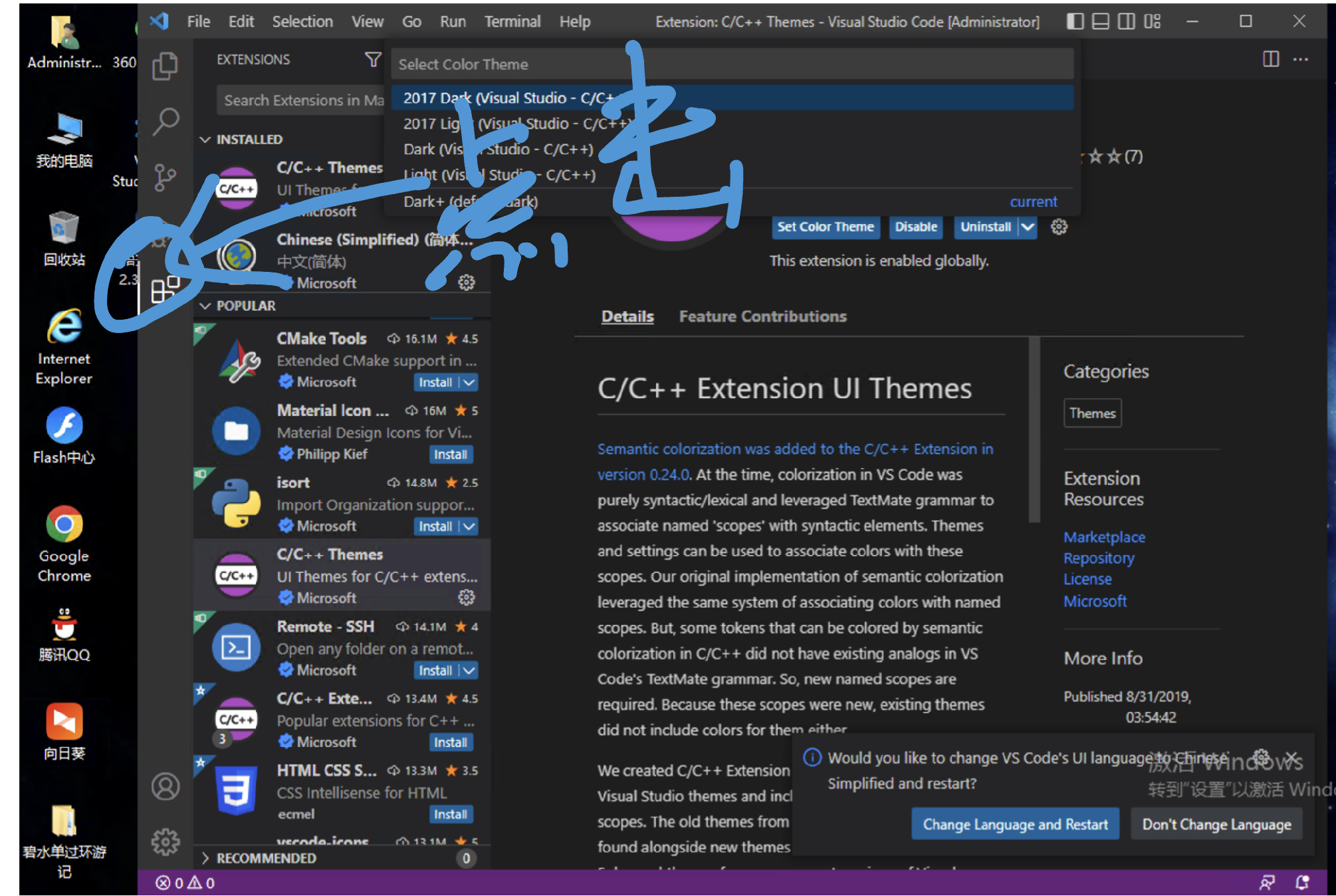The height and width of the screenshot is (896, 1336).
Task: Toggle the panel layout icon
Action: click(x=1101, y=21)
